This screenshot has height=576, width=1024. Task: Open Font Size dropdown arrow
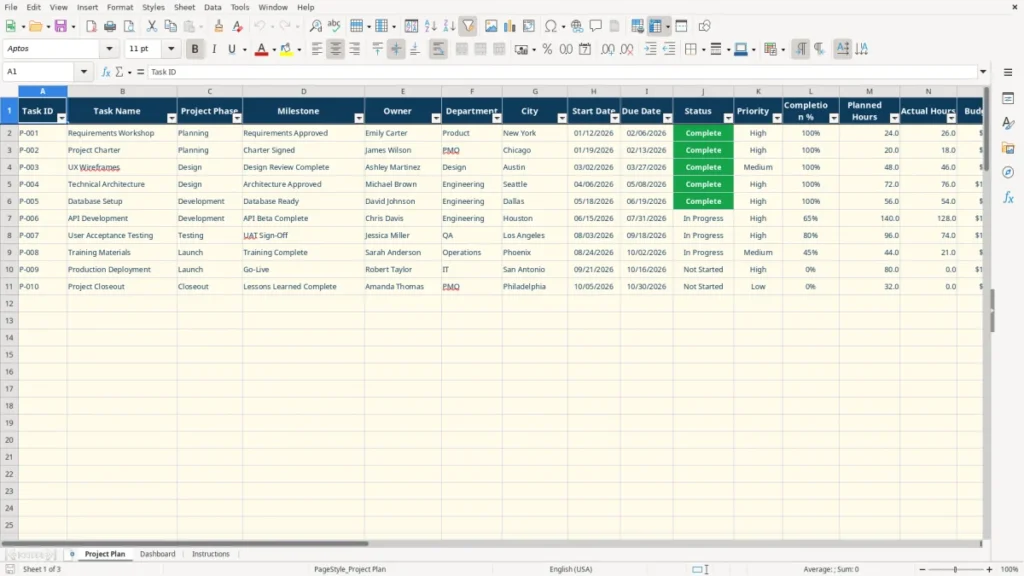171,48
